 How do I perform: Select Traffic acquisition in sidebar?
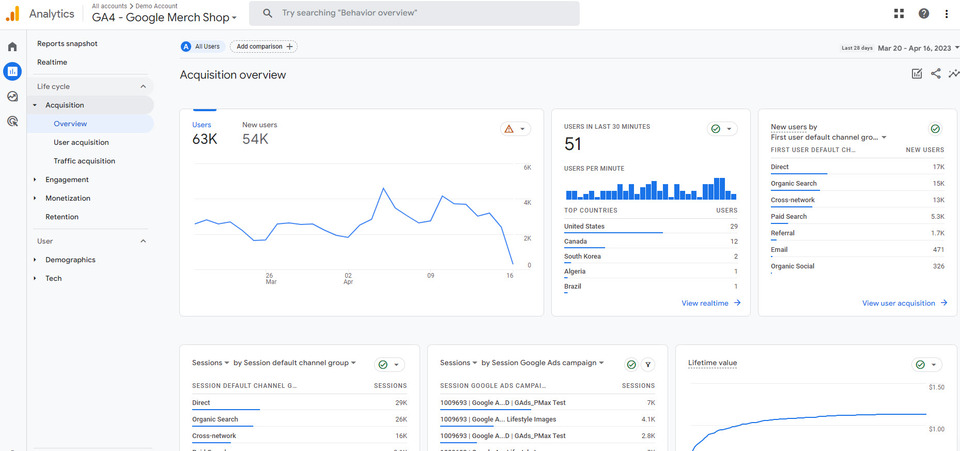click(84, 160)
